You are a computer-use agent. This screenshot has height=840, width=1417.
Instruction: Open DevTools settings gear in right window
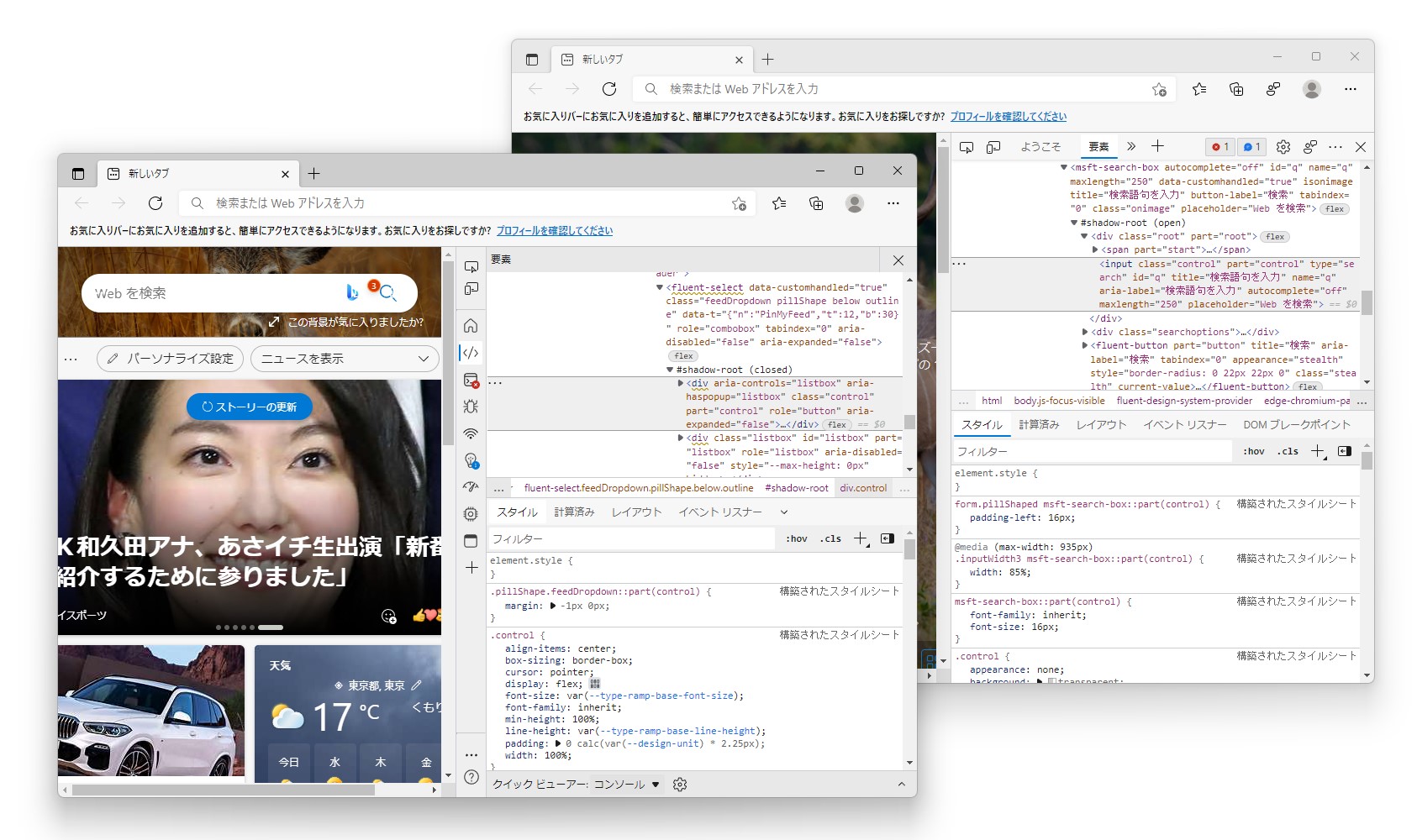pos(1283,146)
